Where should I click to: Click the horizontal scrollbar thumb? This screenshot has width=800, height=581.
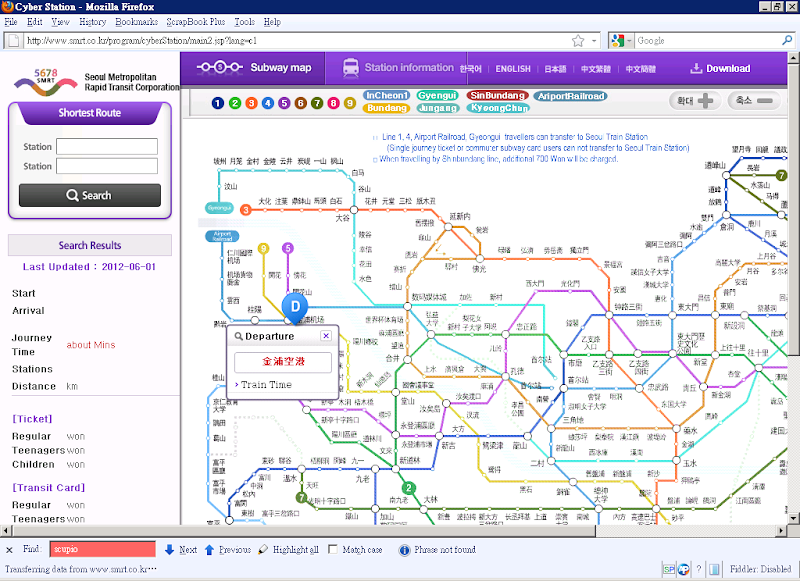[x=303, y=531]
